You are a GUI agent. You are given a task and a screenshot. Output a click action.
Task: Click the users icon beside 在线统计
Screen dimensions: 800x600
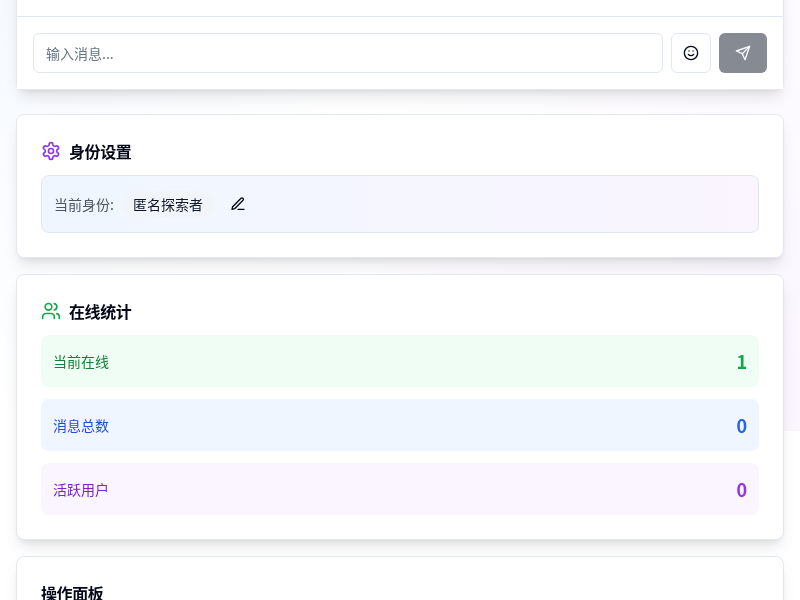point(51,311)
